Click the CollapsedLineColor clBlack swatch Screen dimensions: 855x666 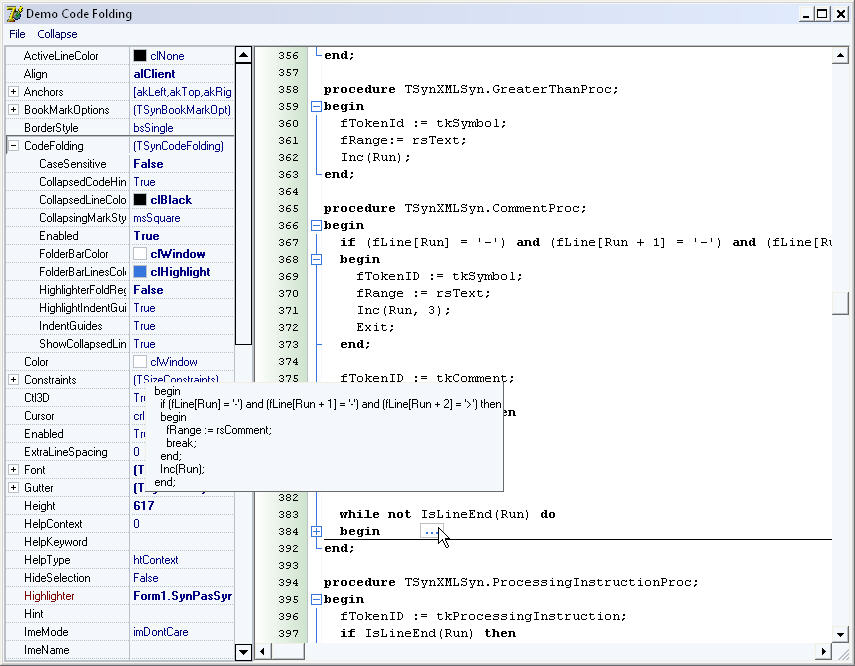coord(140,200)
